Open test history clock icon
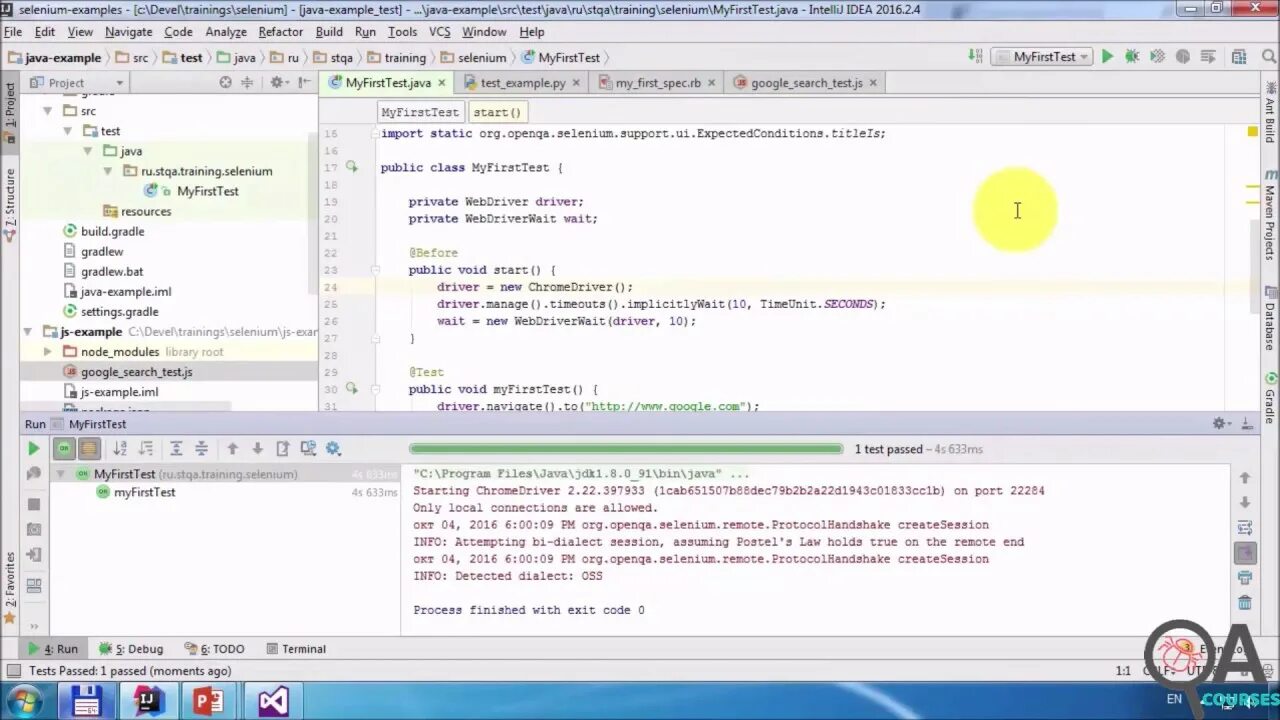The height and width of the screenshot is (720, 1280). coord(308,449)
